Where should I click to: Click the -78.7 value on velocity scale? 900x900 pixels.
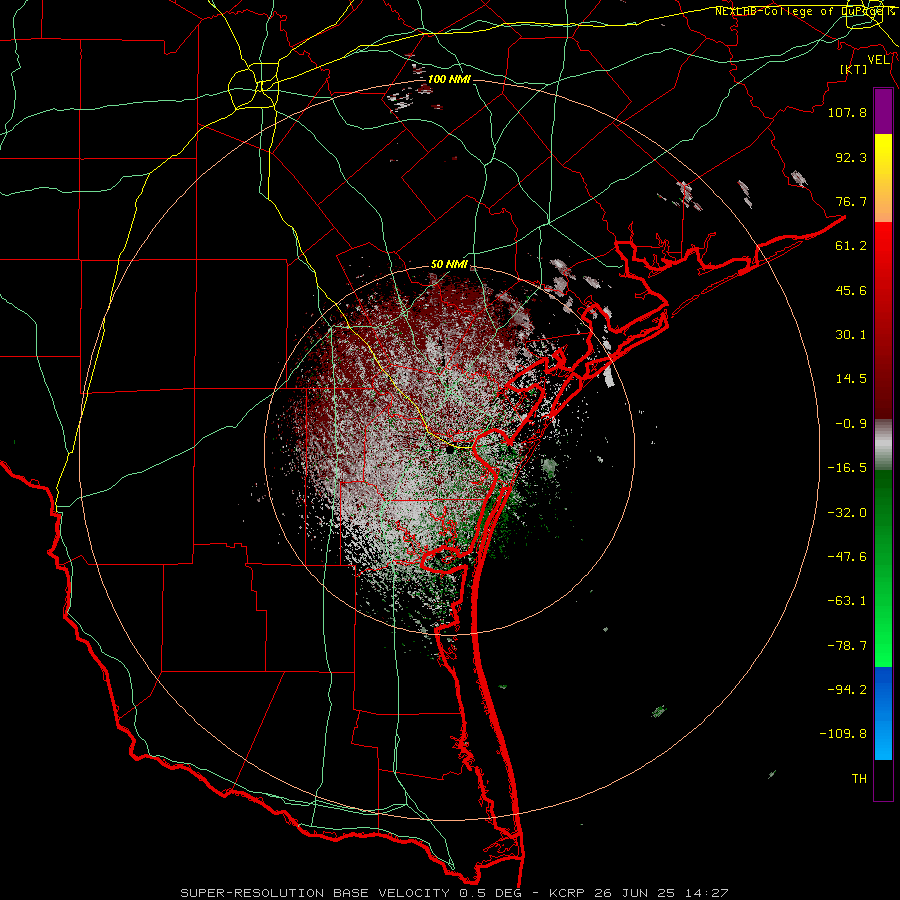click(847, 646)
